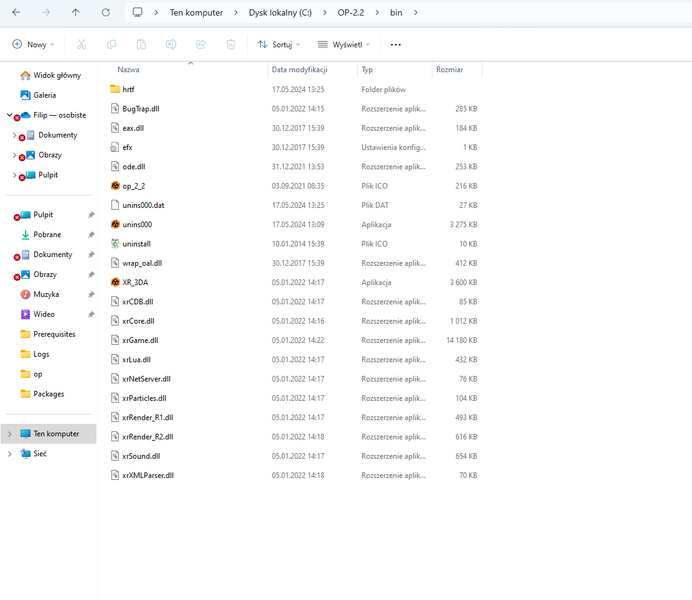
Task: Click the XR_3DA application icon
Action: (x=115, y=282)
